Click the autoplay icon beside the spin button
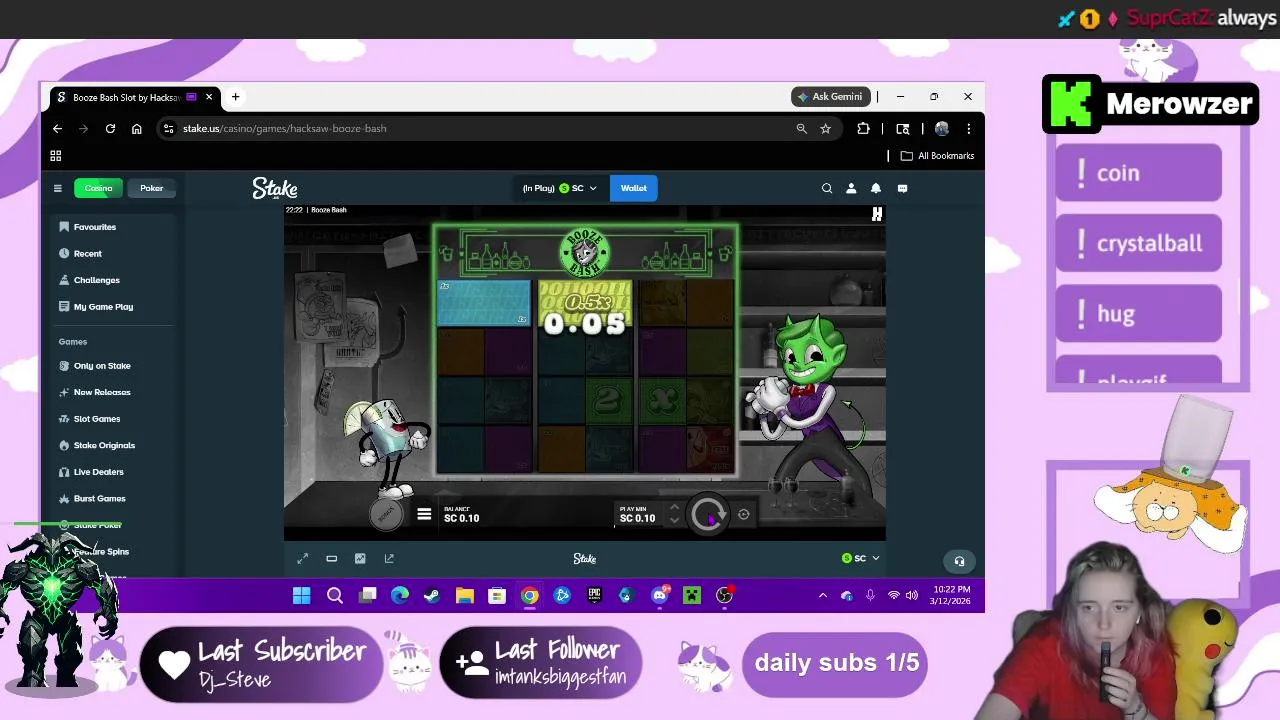The height and width of the screenshot is (720, 1280). pos(743,514)
